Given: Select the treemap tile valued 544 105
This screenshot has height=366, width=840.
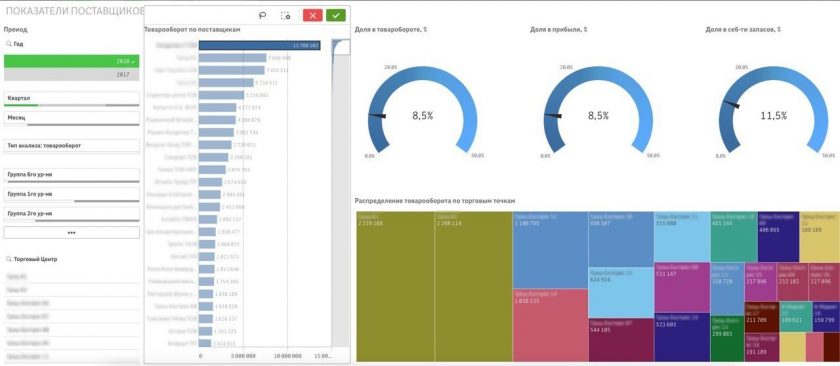Looking at the screenshot, I should coord(621,340).
